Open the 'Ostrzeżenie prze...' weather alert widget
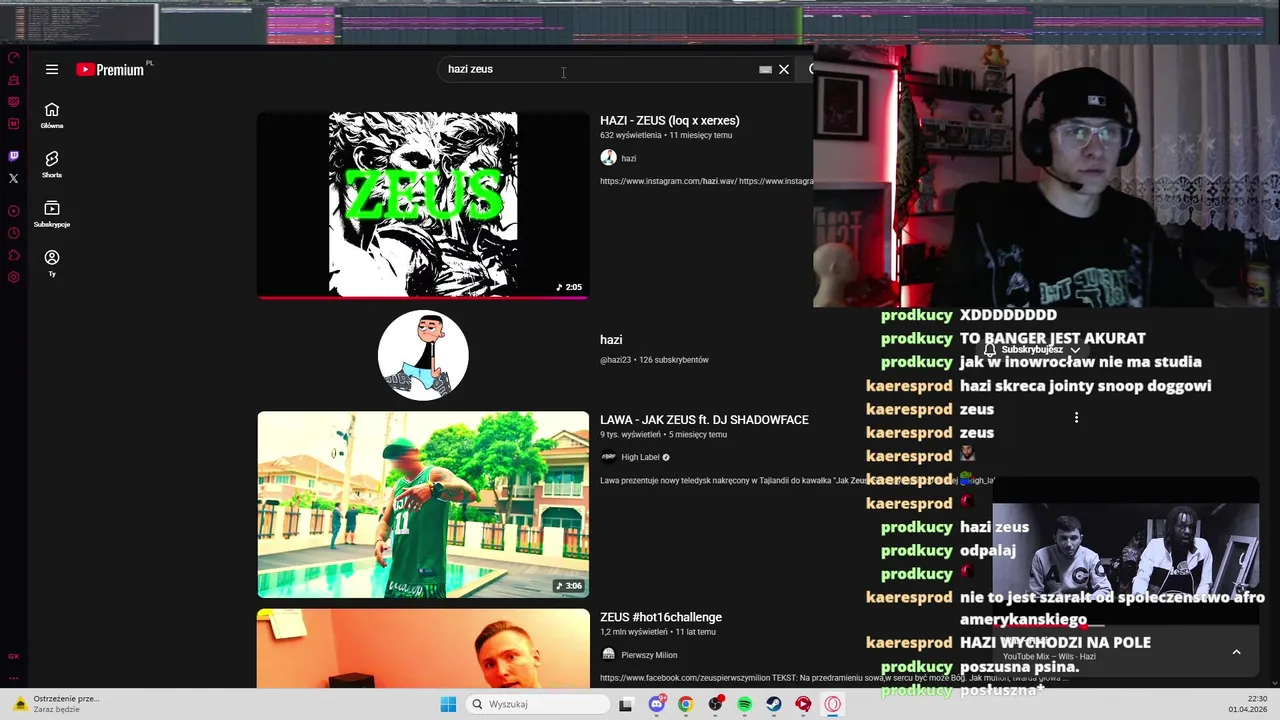1280x720 pixels. (55, 704)
